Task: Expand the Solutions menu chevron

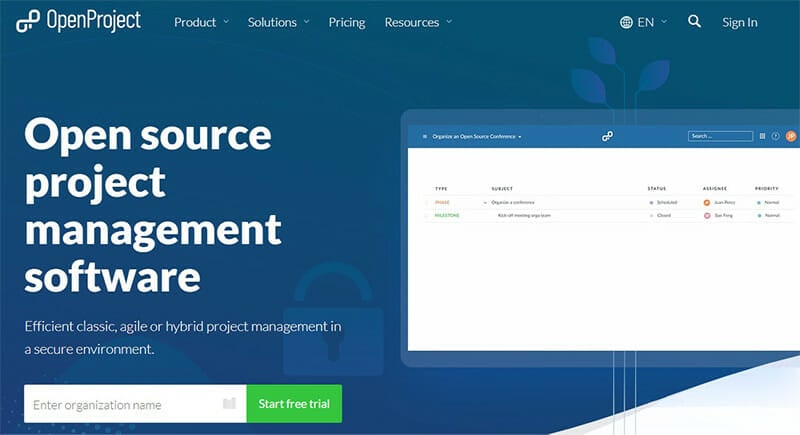Action: click(x=307, y=22)
